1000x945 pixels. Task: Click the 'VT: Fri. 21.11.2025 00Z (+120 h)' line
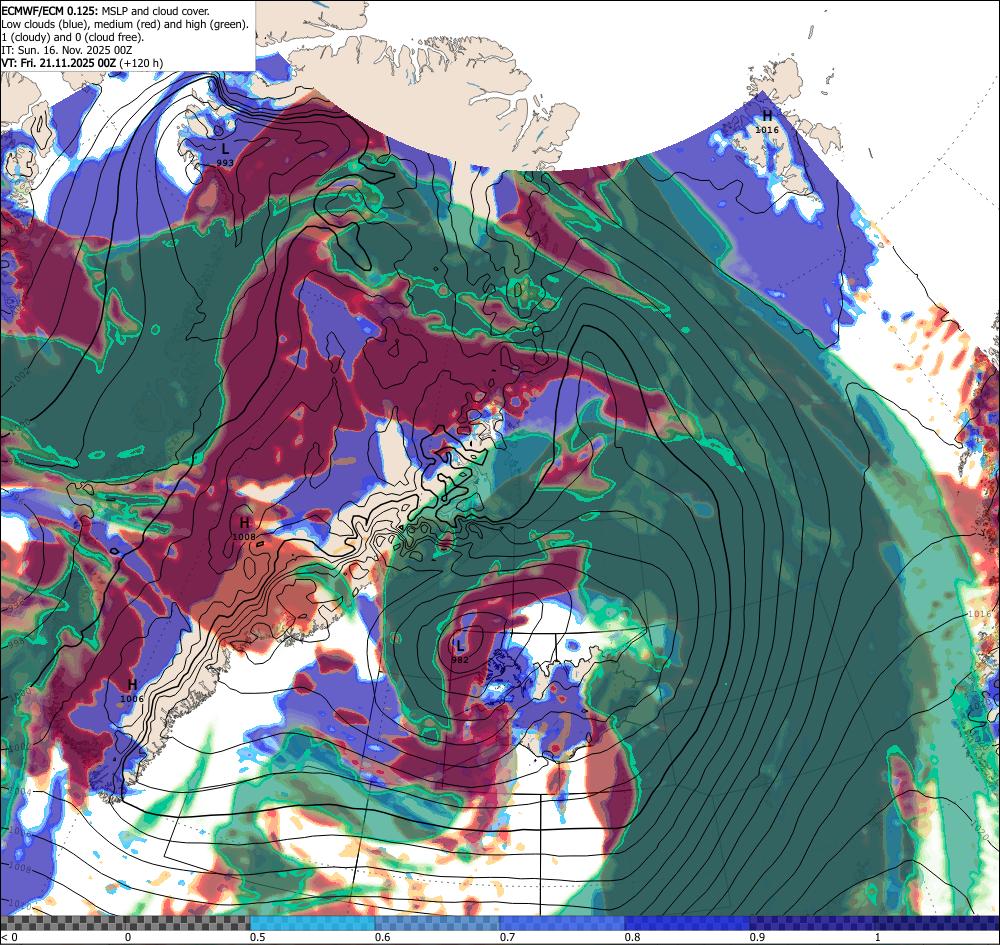pos(82,63)
